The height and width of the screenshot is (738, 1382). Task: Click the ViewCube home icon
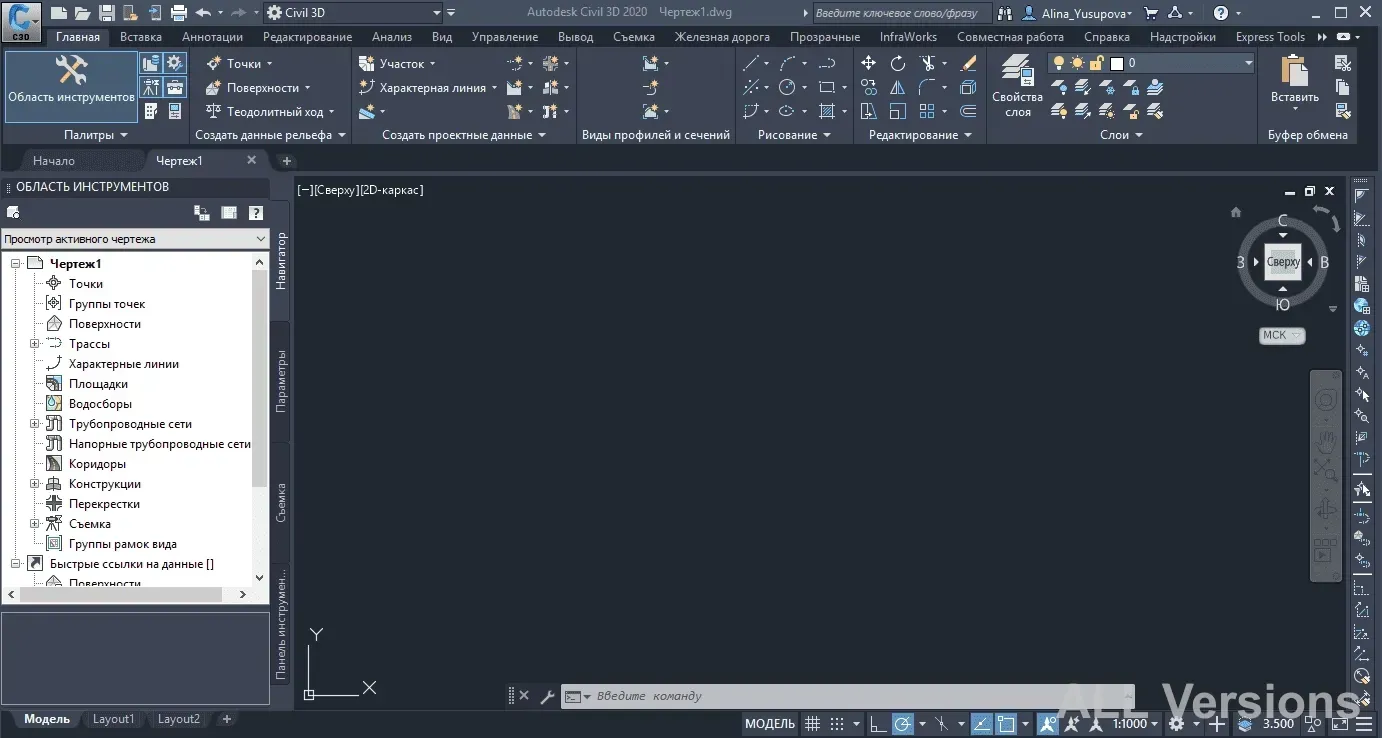(x=1236, y=212)
